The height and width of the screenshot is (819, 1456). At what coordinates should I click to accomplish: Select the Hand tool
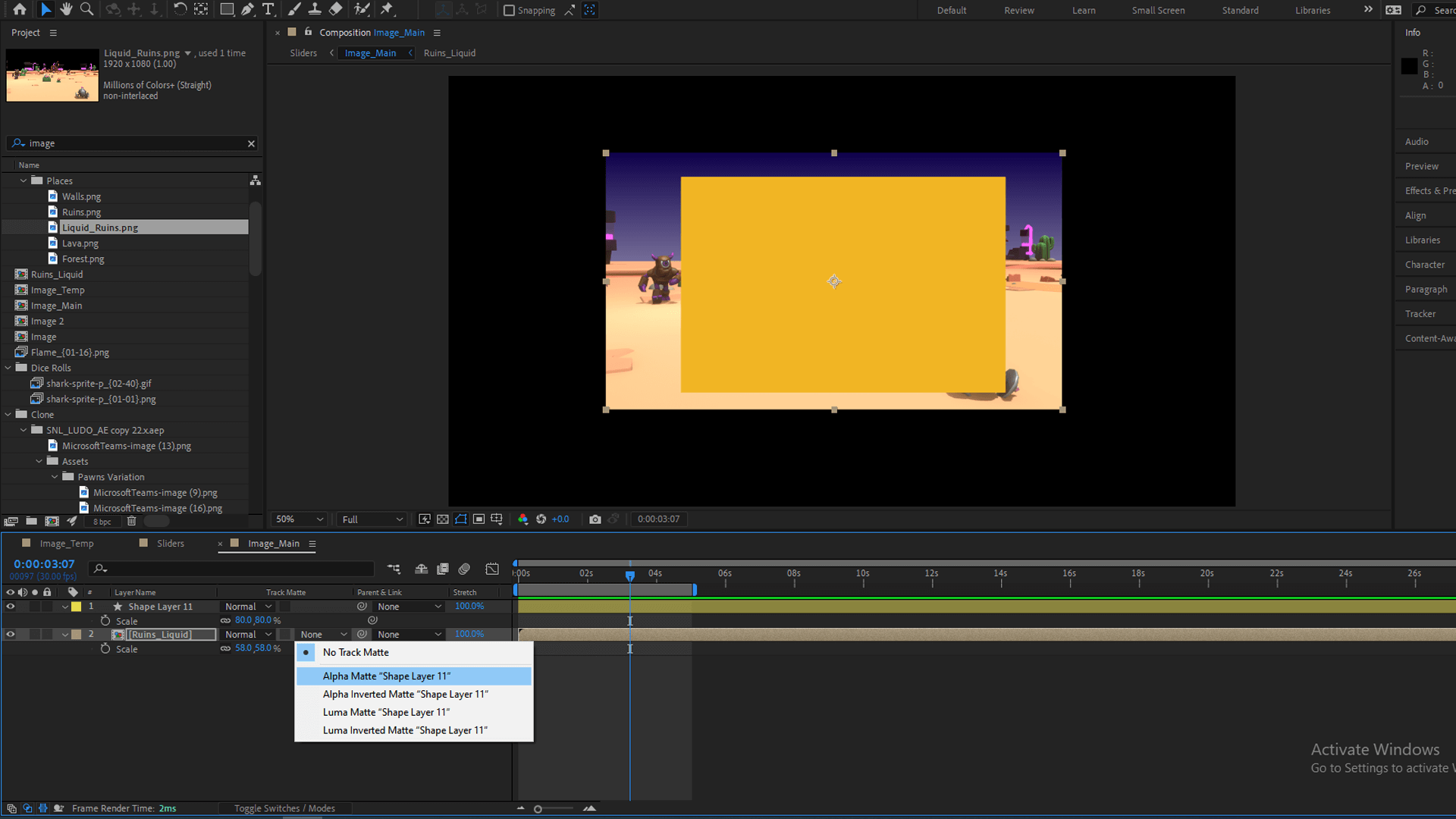coord(66,9)
